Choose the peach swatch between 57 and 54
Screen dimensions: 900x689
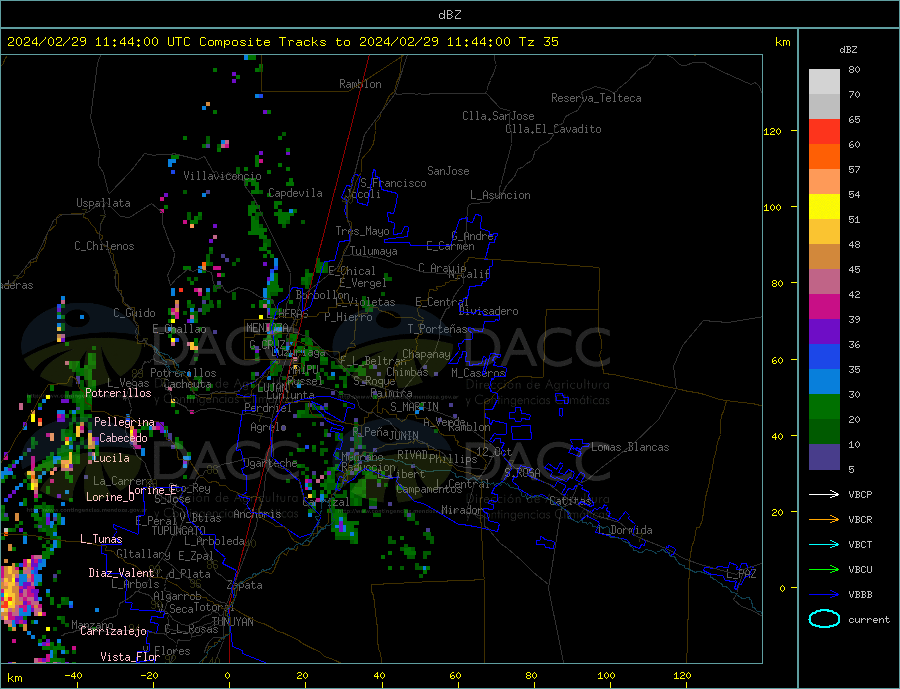[x=824, y=181]
